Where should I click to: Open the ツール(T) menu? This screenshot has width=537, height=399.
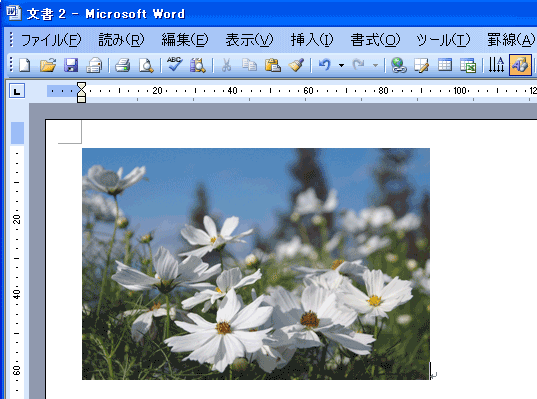(444, 40)
